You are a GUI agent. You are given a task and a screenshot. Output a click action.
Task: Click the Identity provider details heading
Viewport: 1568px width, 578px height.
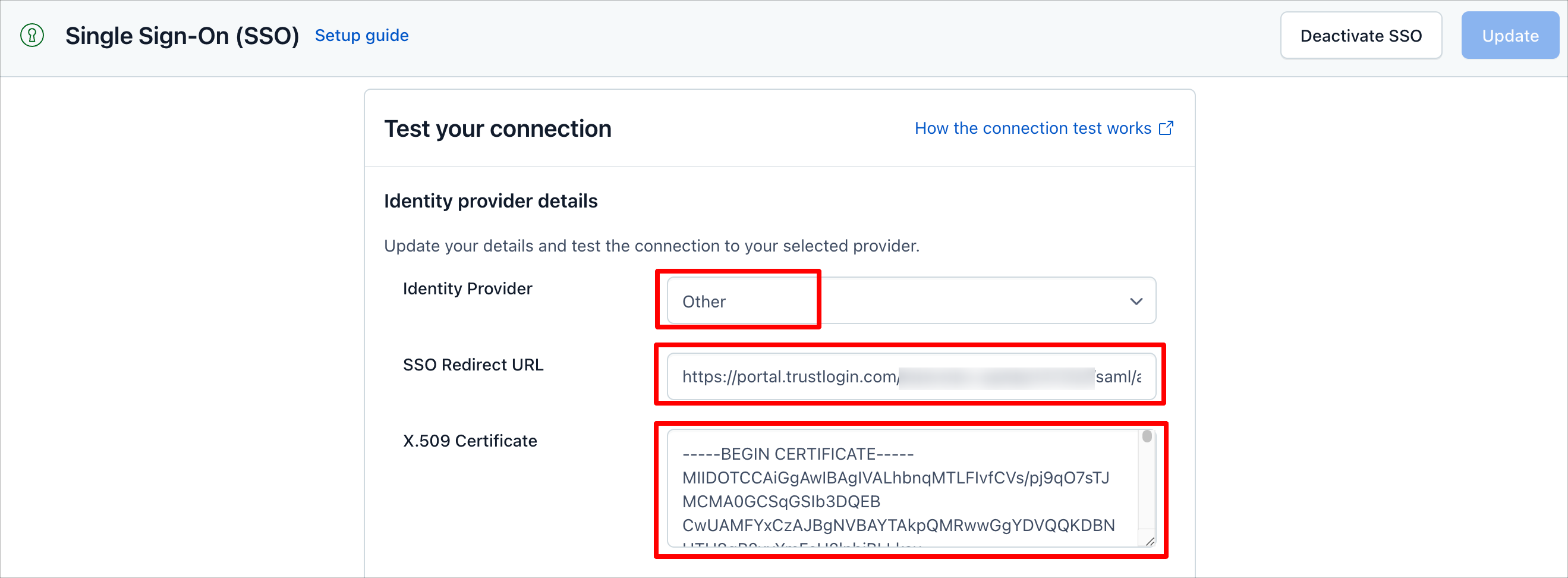click(x=490, y=201)
